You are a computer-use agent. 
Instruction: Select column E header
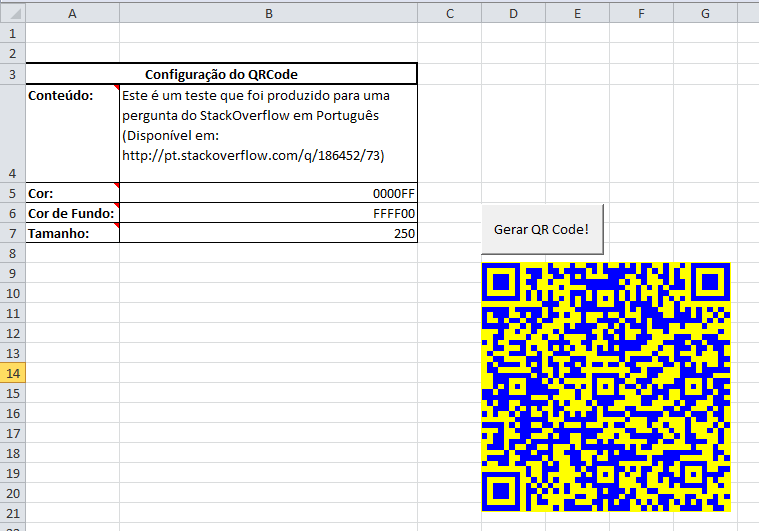577,14
